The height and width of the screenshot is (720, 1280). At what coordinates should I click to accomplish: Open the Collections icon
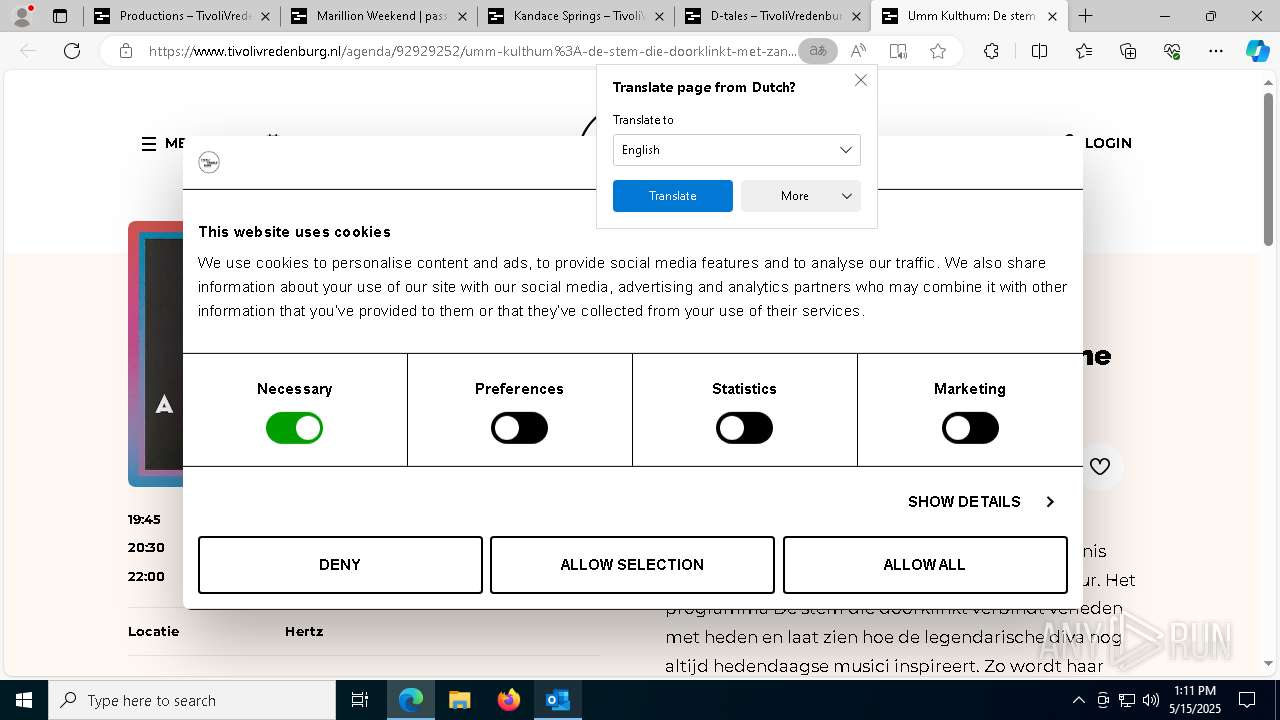click(x=1128, y=51)
